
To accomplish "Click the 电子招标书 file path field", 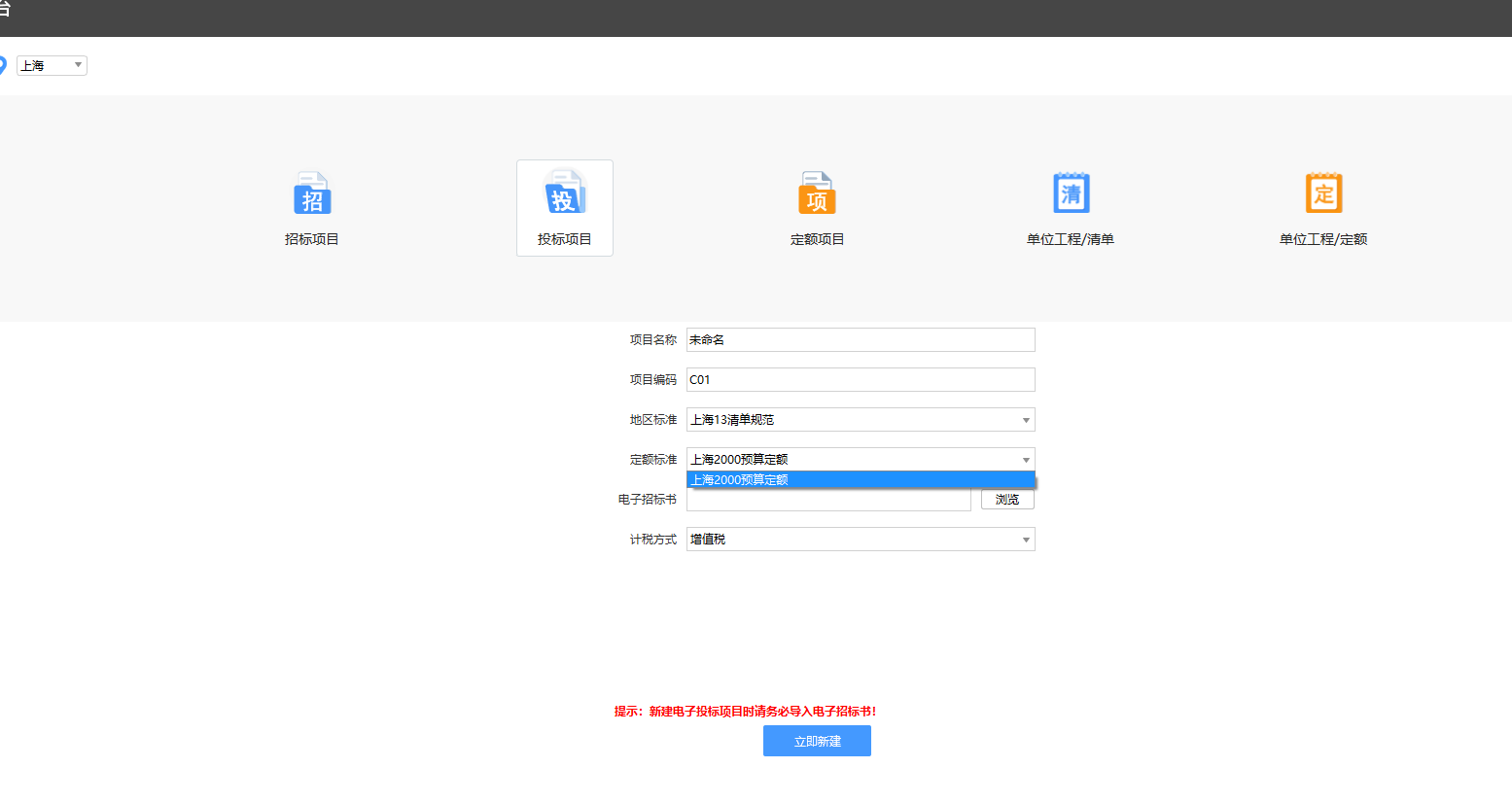I will 828,500.
